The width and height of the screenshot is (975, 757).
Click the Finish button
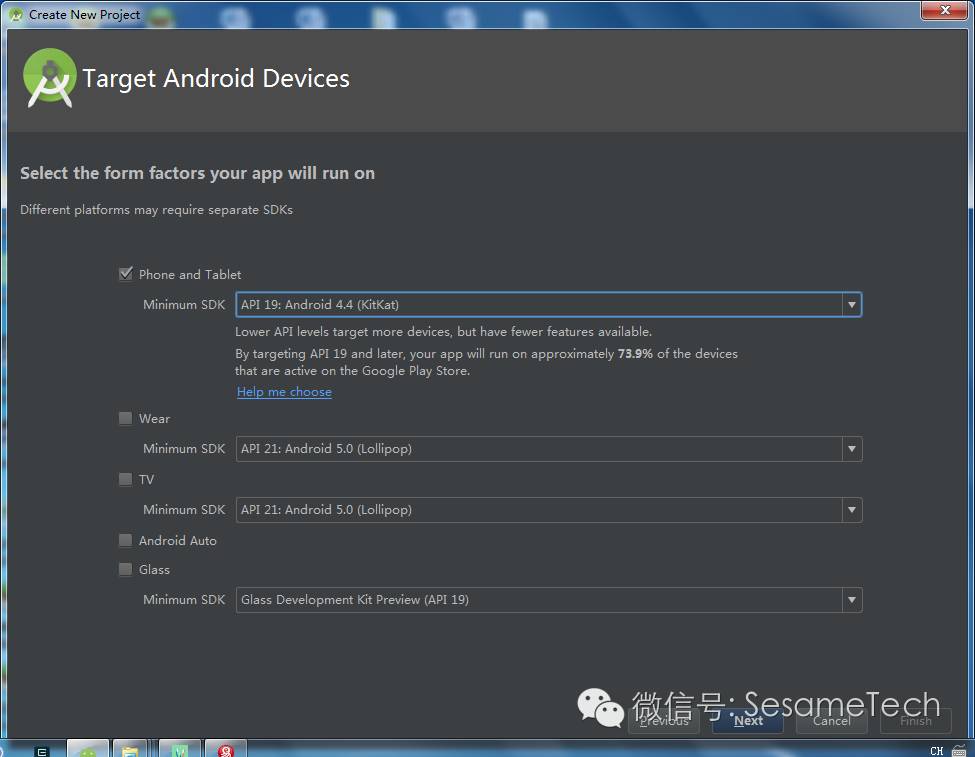pos(916,721)
